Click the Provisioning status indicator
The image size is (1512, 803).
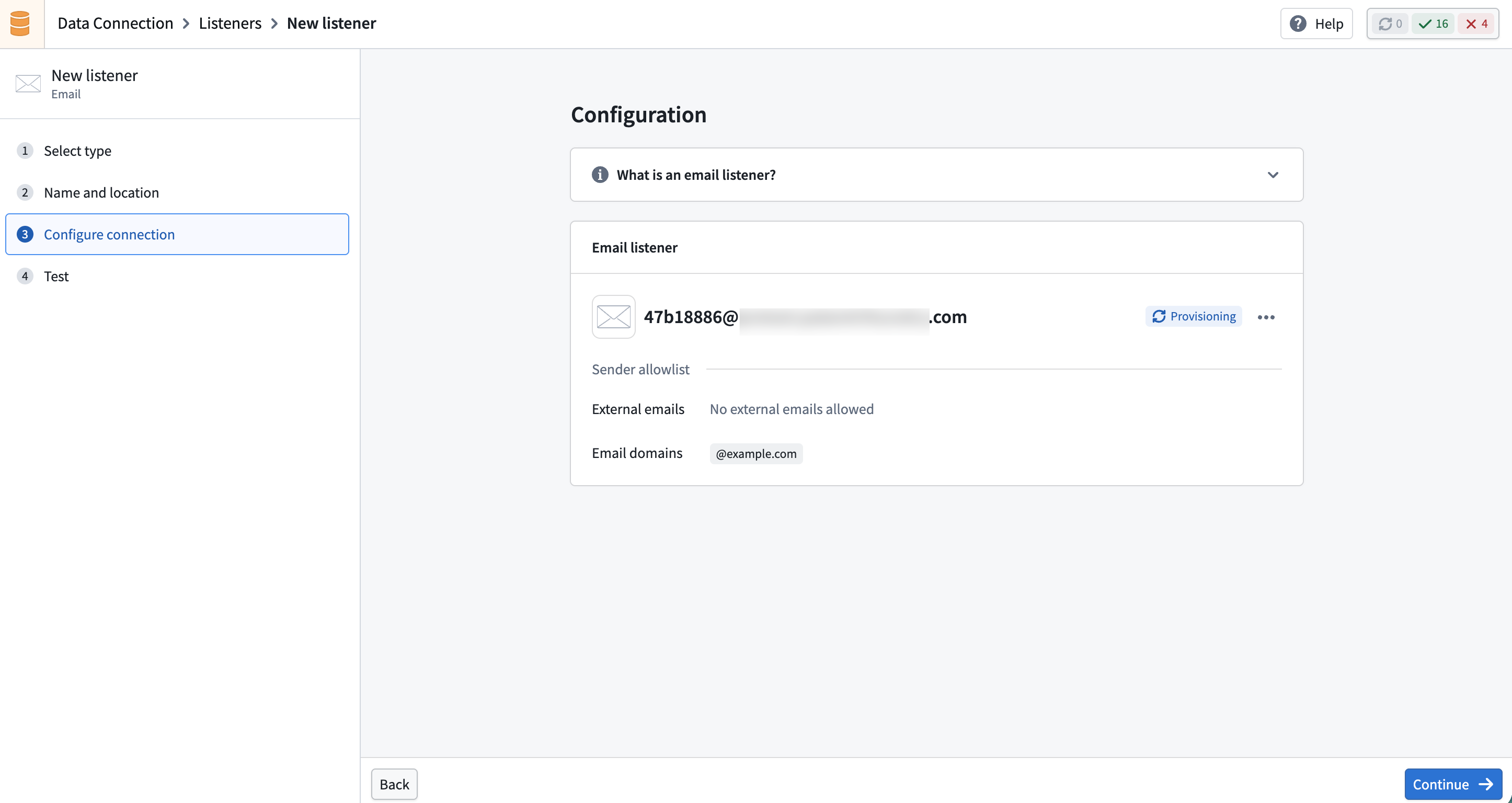(x=1193, y=316)
